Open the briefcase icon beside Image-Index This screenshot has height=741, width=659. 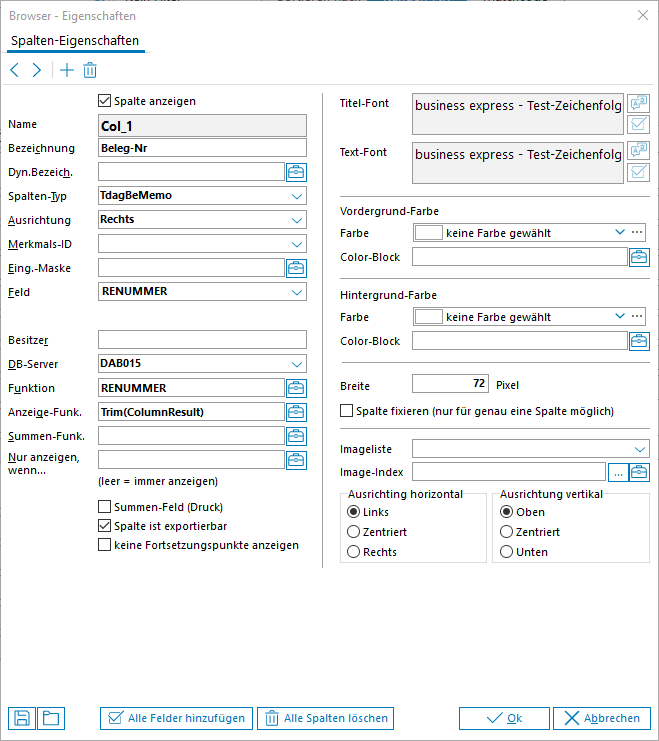tap(639, 473)
